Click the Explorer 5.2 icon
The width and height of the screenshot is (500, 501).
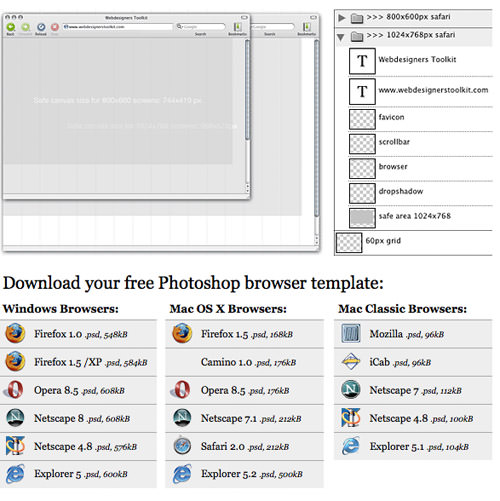pos(182,474)
